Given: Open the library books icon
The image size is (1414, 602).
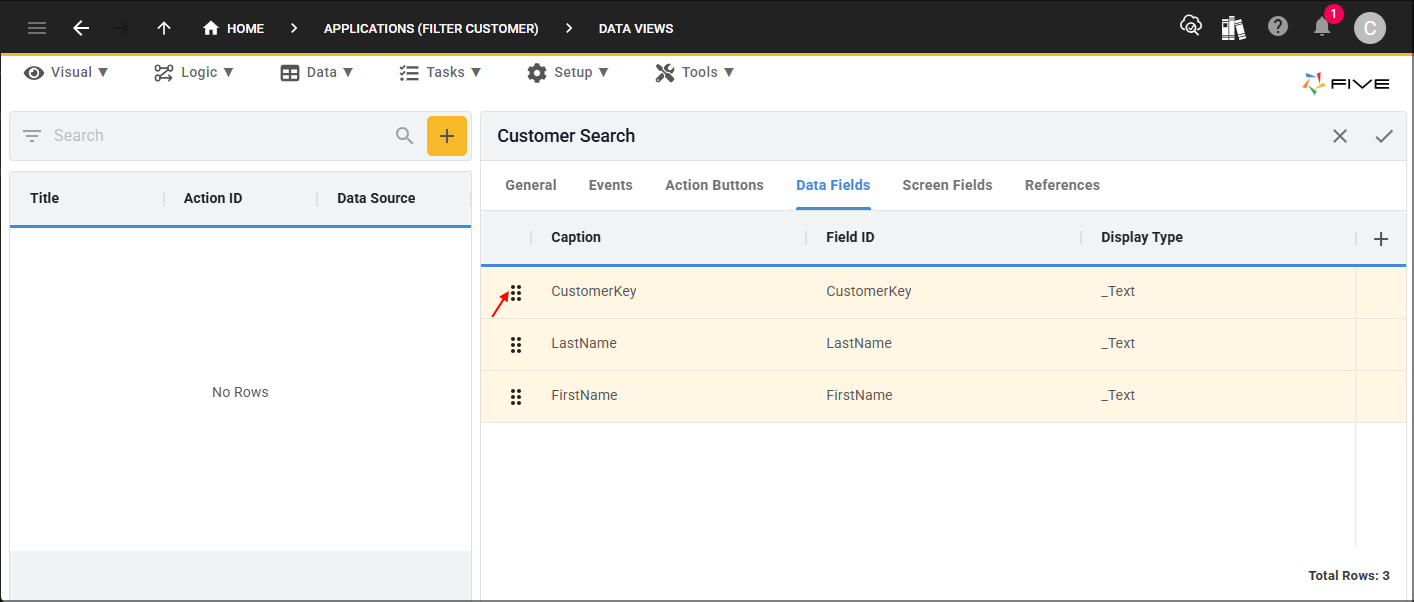Looking at the screenshot, I should 1234,27.
